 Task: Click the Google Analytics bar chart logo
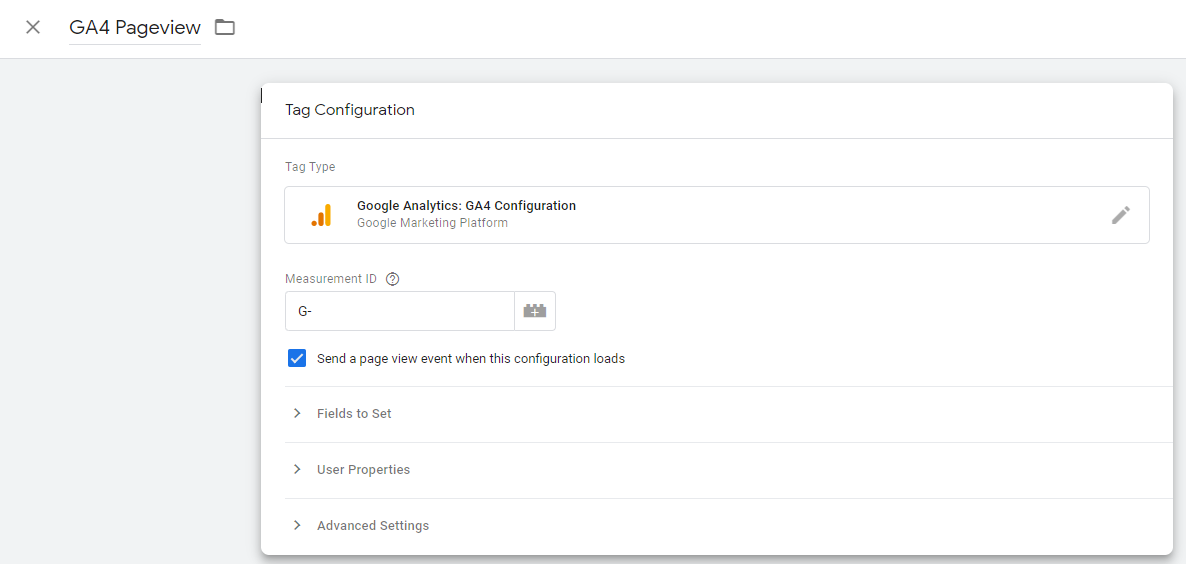321,215
